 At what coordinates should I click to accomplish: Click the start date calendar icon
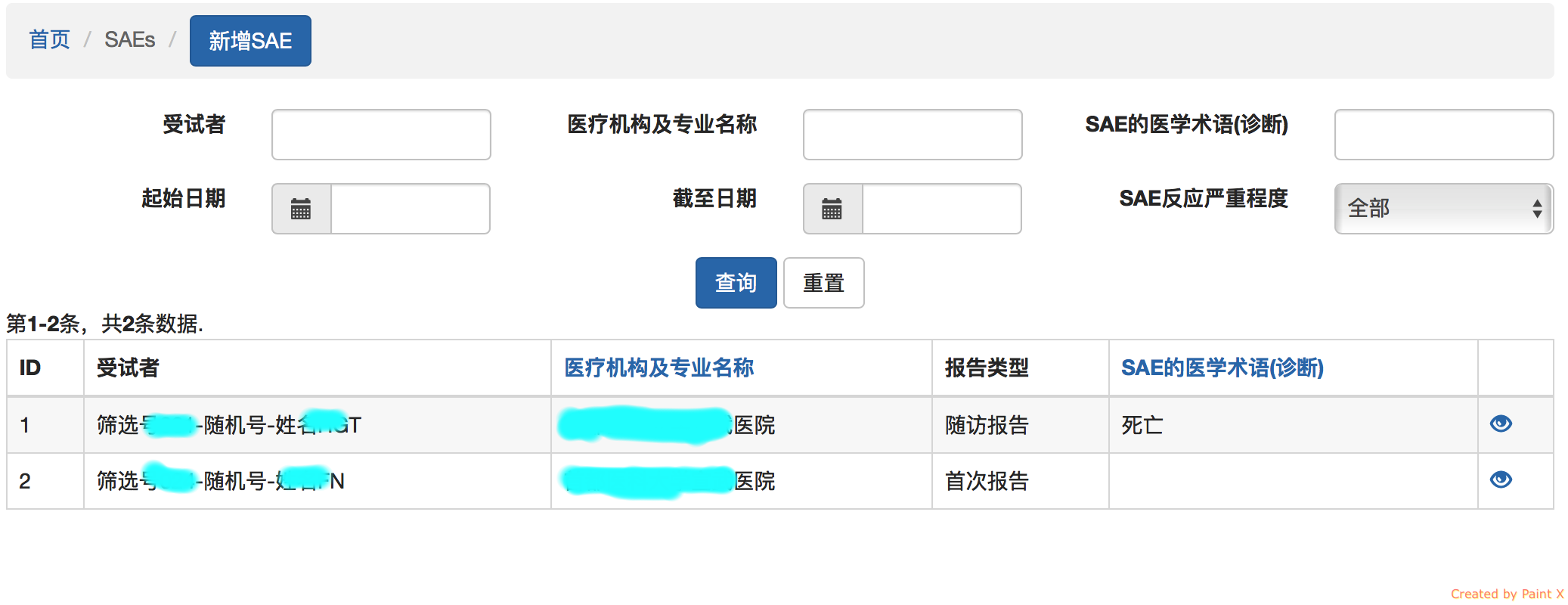click(301, 209)
